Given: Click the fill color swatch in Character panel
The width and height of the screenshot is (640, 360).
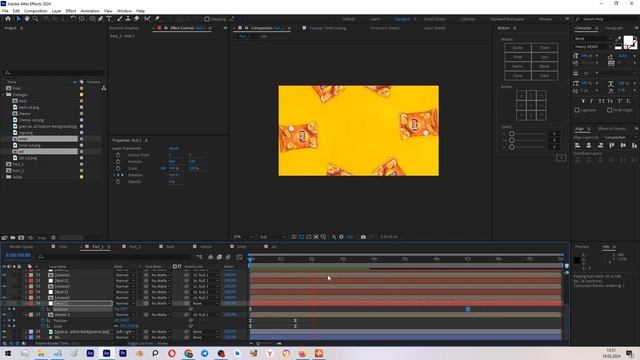Looking at the screenshot, I should tap(629, 40).
